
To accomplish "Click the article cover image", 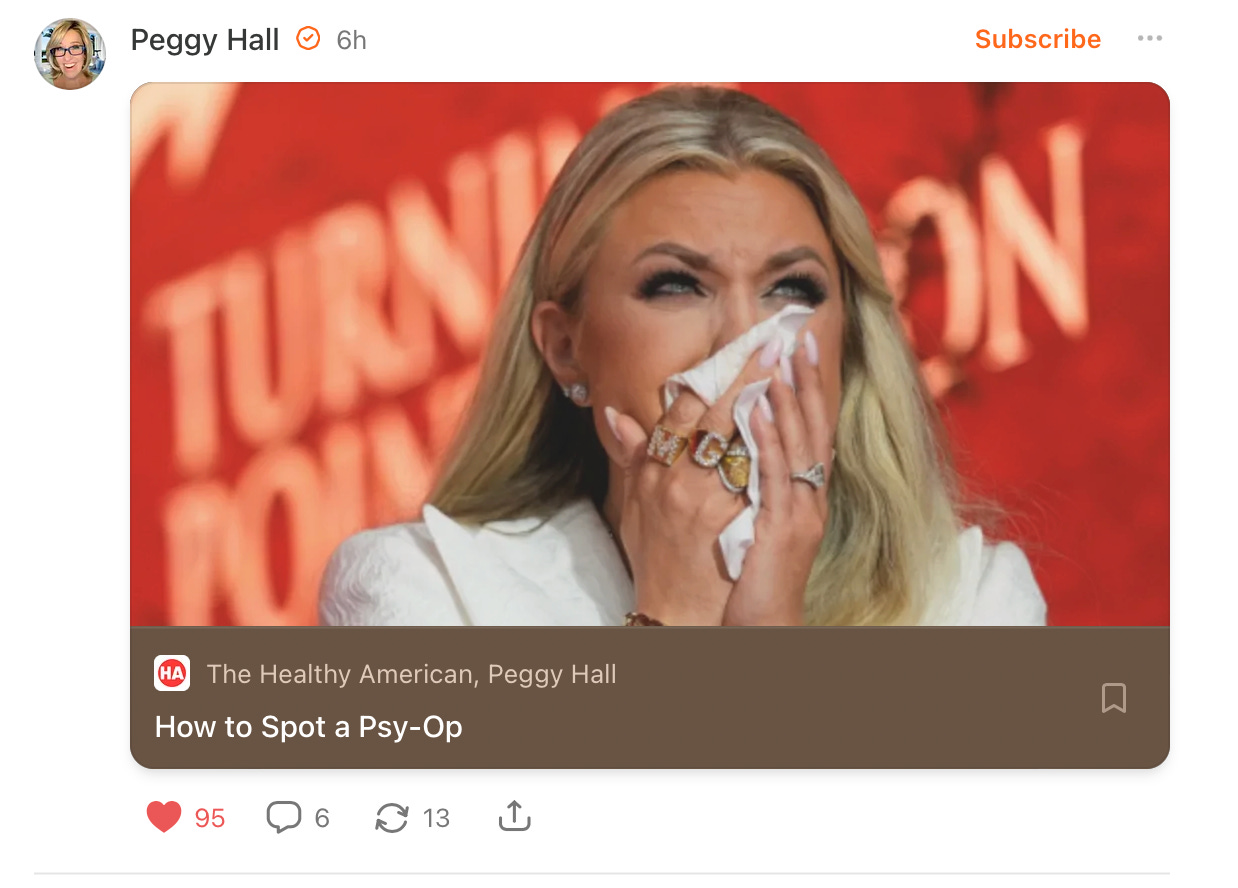I will pyautogui.click(x=650, y=354).
